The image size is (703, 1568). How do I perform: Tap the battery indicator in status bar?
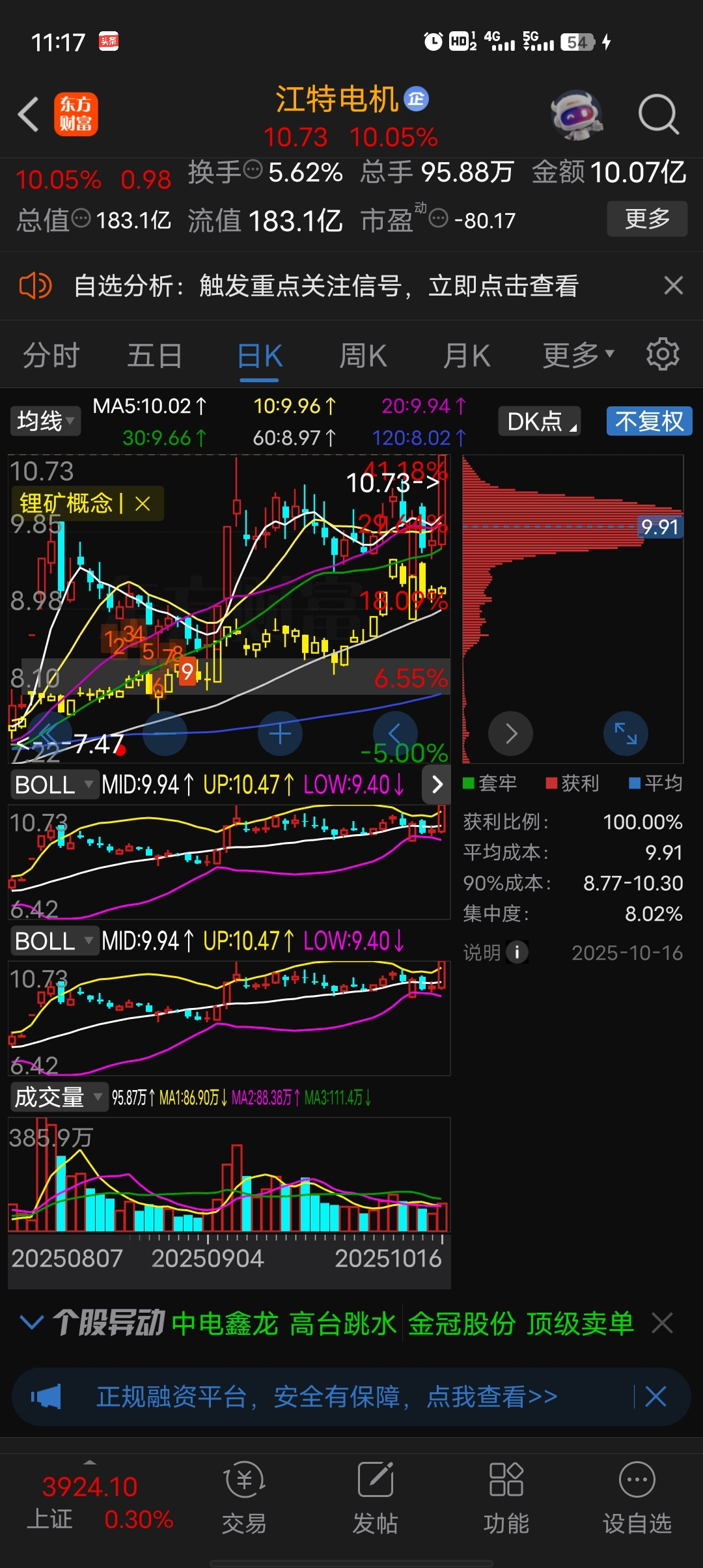pyautogui.click(x=577, y=42)
